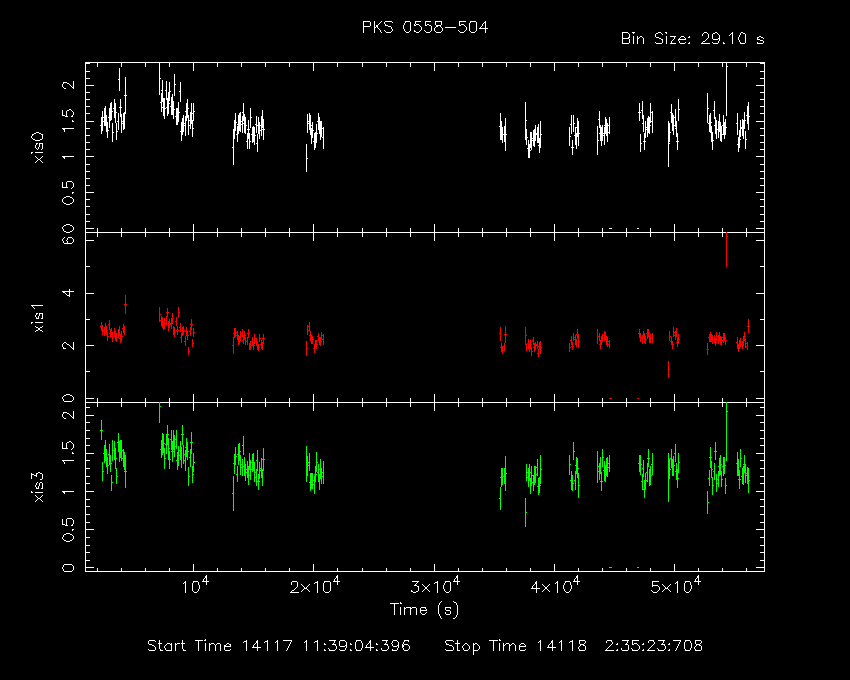Image resolution: width=850 pixels, height=680 pixels.
Task: Select the Start Time 14117 11:39:04:396 text
Action: [x=279, y=646]
